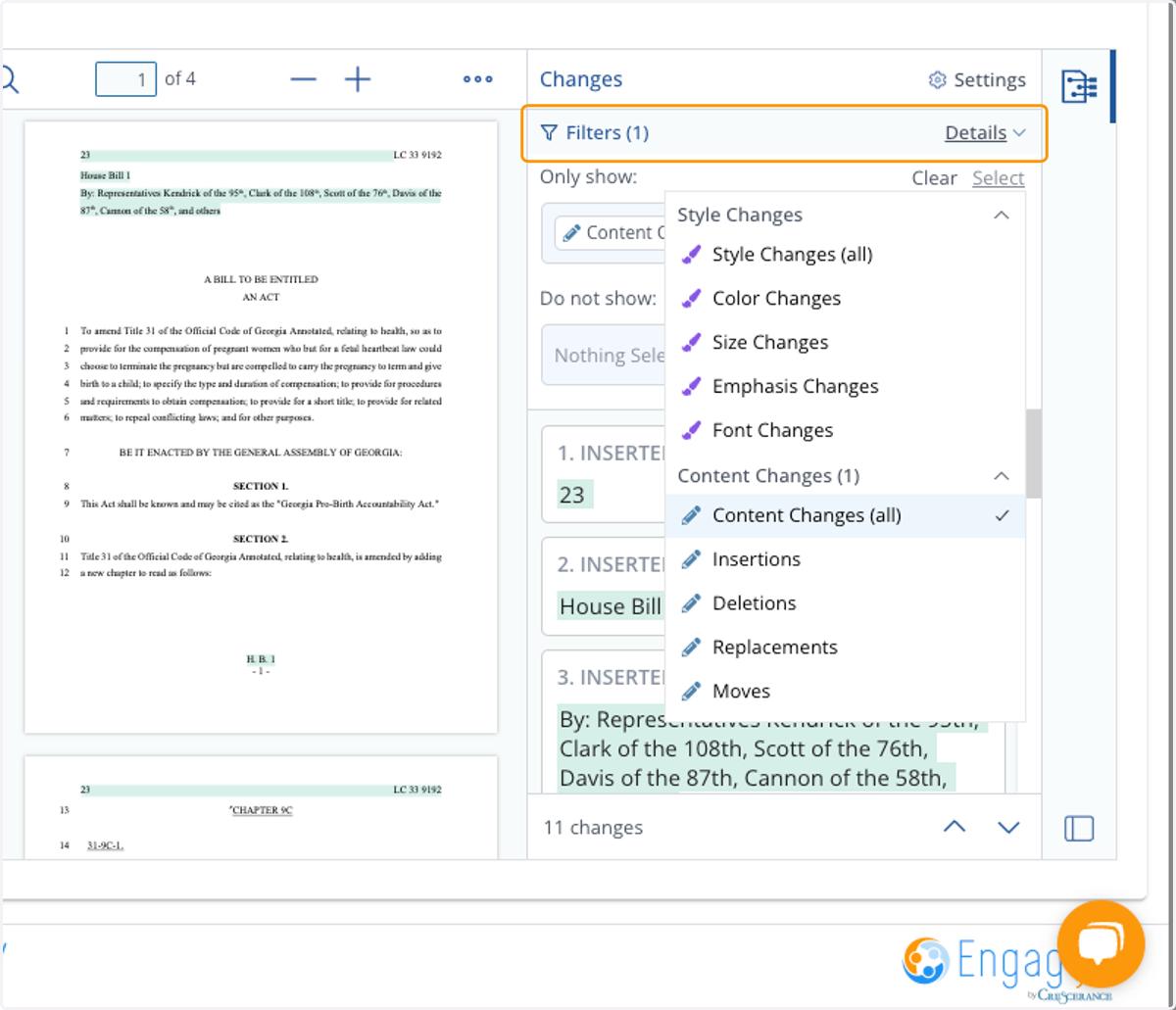
Task: Click the Select link
Action: coord(998,178)
